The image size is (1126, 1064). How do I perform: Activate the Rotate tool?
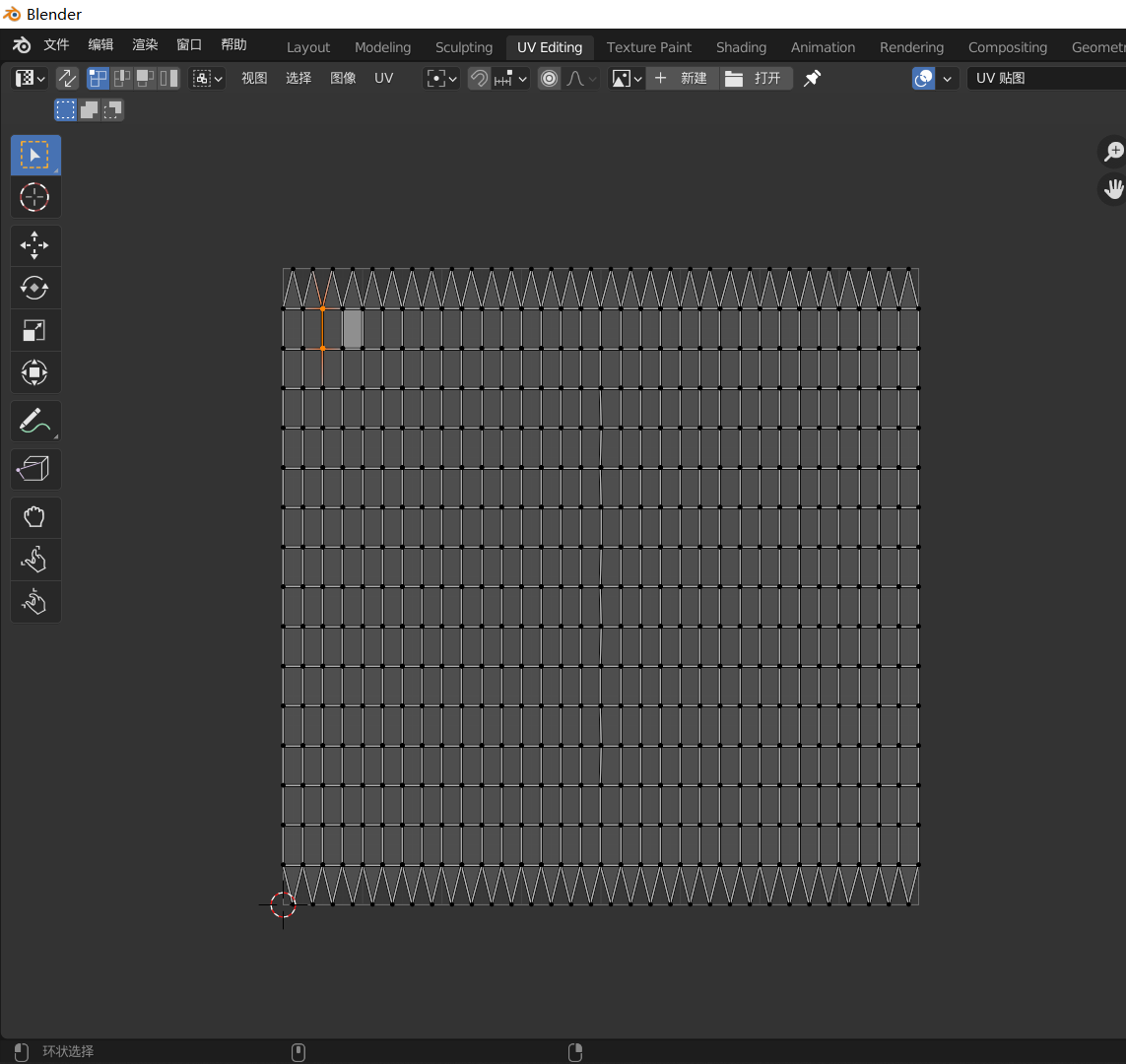tap(34, 288)
